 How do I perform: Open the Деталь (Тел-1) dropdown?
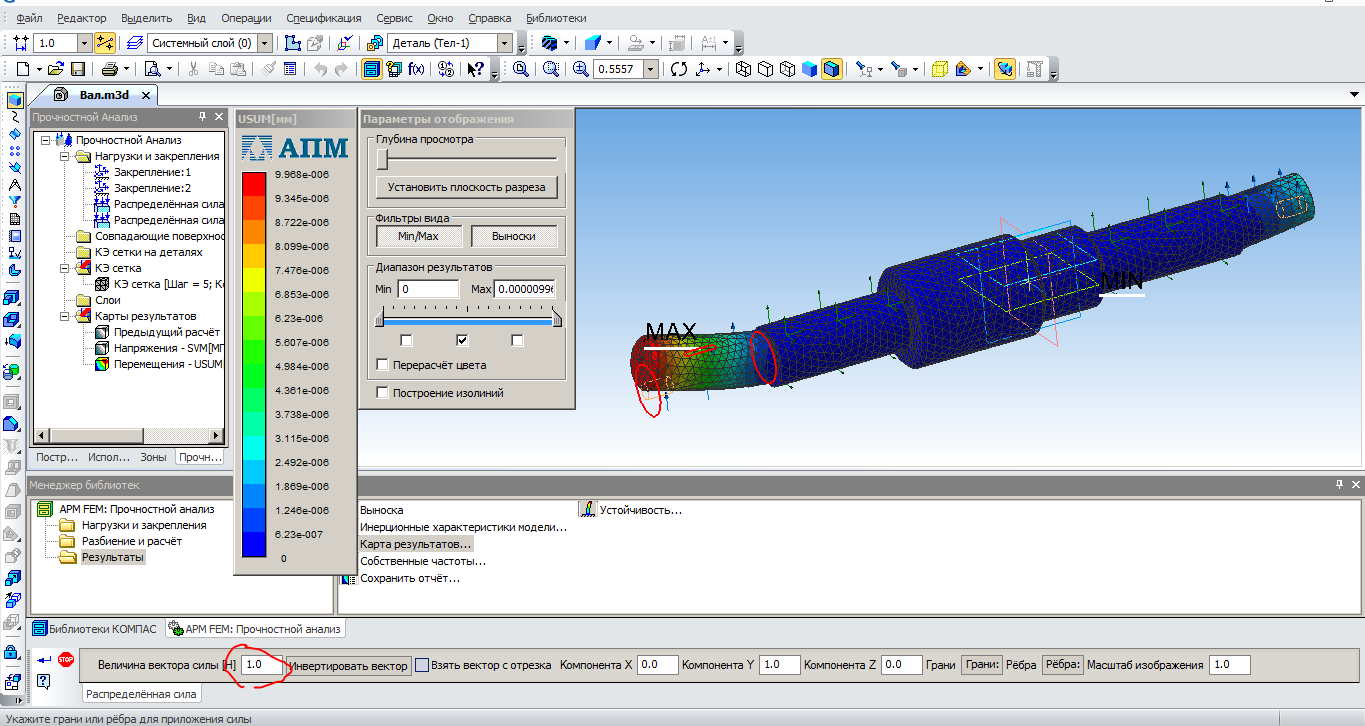pyautogui.click(x=506, y=43)
